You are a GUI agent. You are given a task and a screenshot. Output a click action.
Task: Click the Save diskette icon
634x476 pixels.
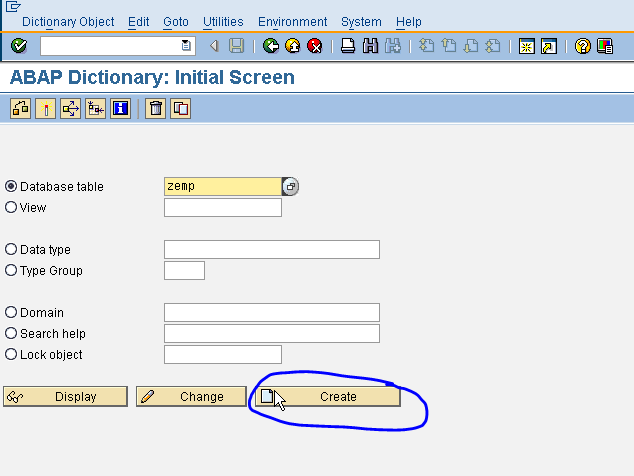tap(237, 46)
